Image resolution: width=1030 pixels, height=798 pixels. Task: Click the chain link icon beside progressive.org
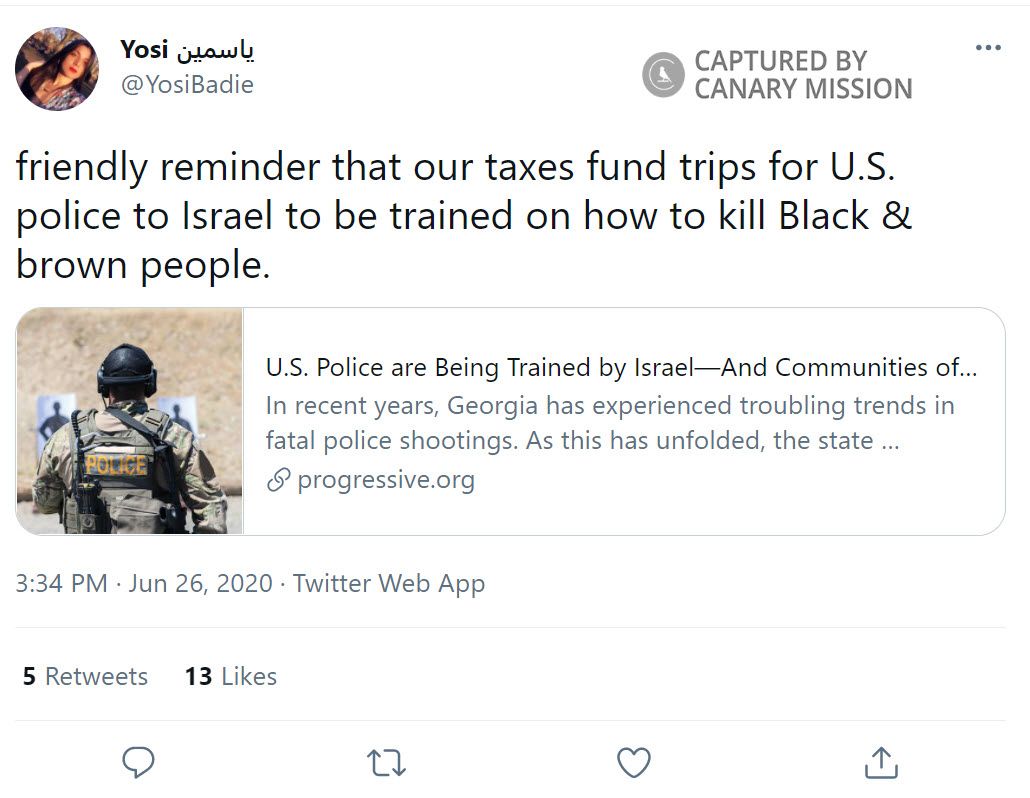click(278, 481)
